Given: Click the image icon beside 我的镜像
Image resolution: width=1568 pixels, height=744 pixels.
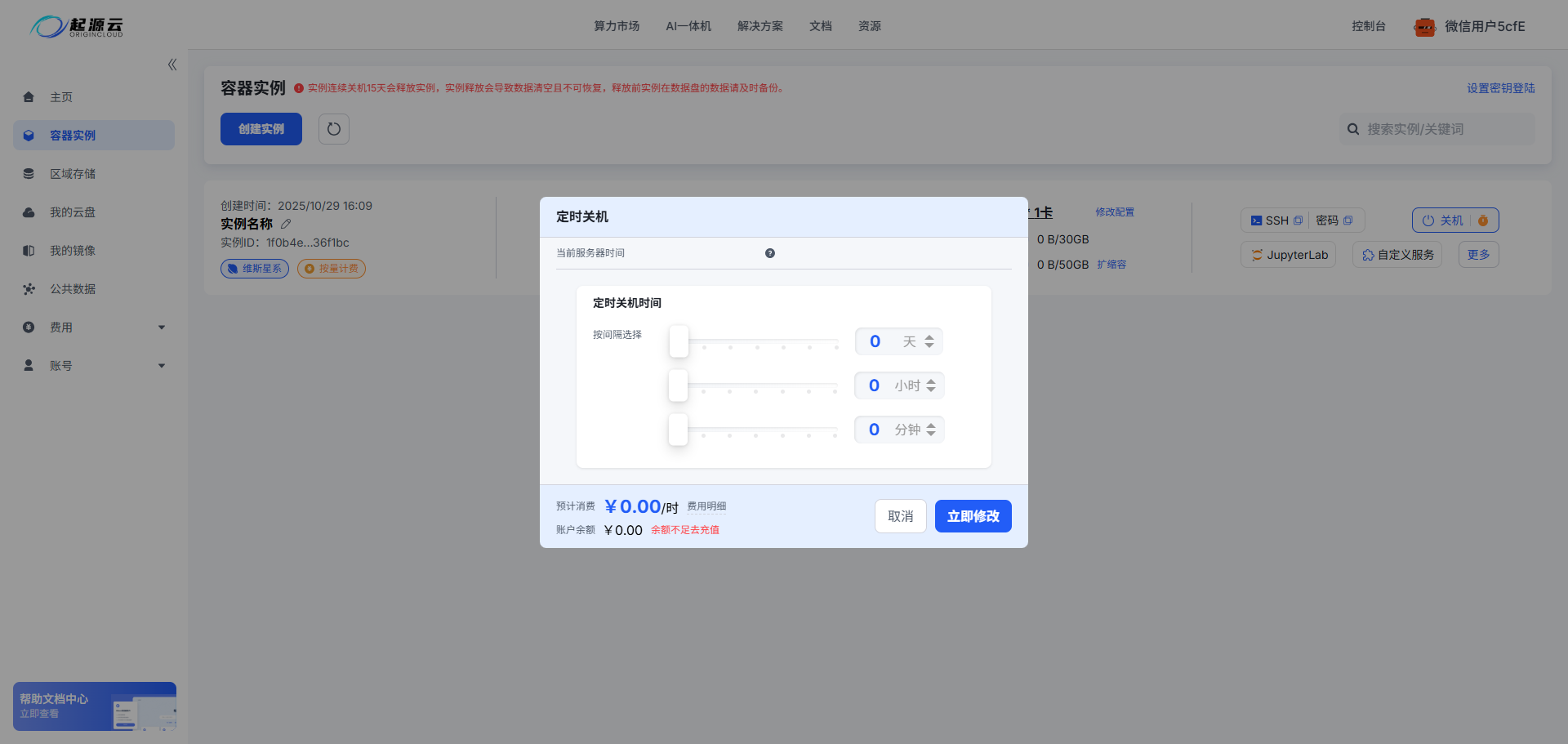Looking at the screenshot, I should 29,251.
